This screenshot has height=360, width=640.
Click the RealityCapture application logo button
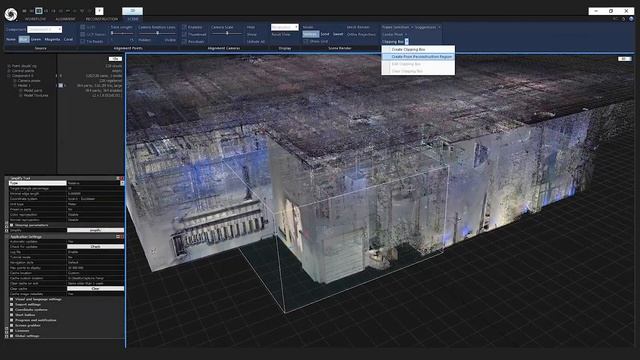(x=11, y=14)
